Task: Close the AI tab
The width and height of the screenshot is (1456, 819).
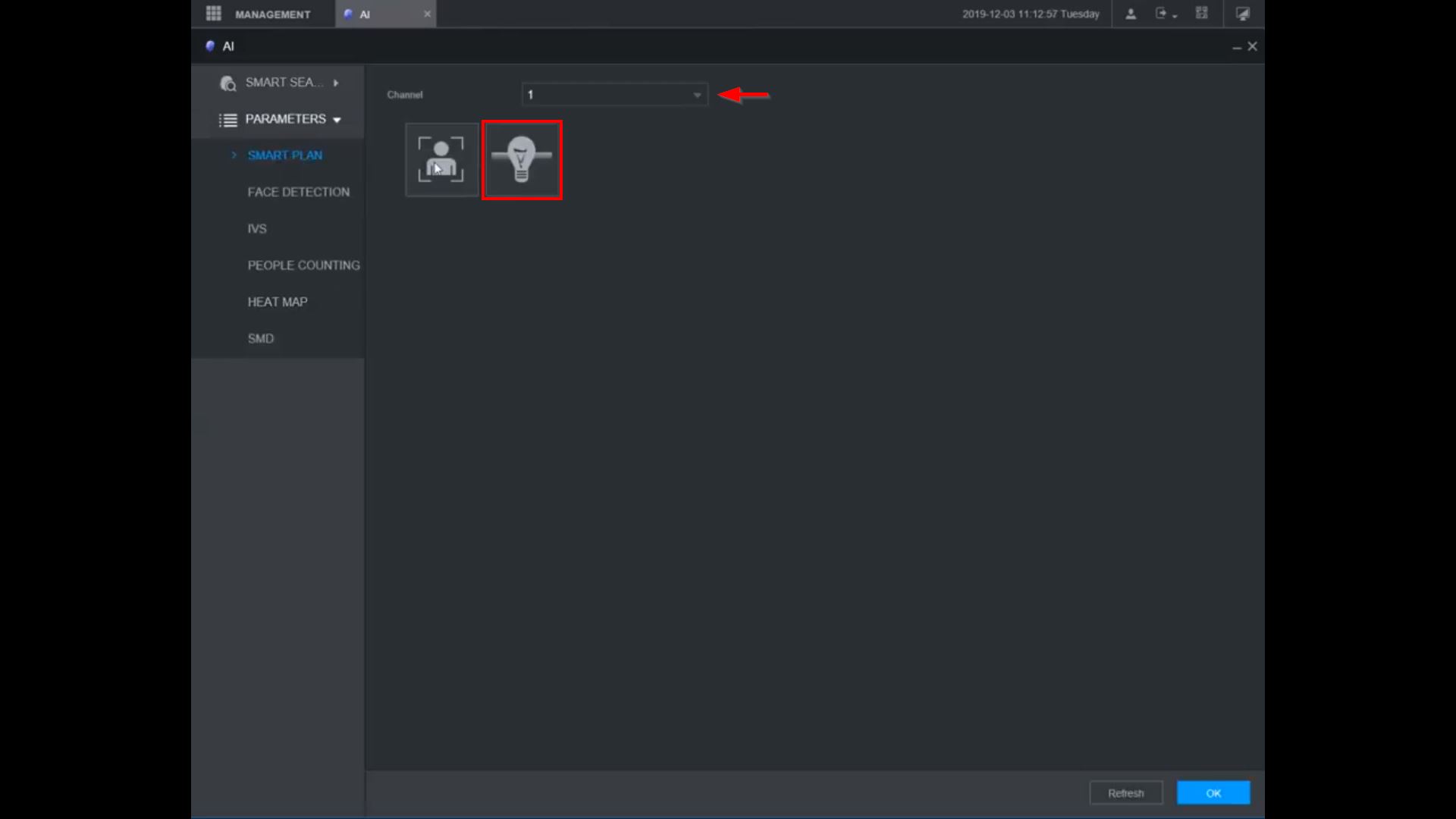Action: 427,14
